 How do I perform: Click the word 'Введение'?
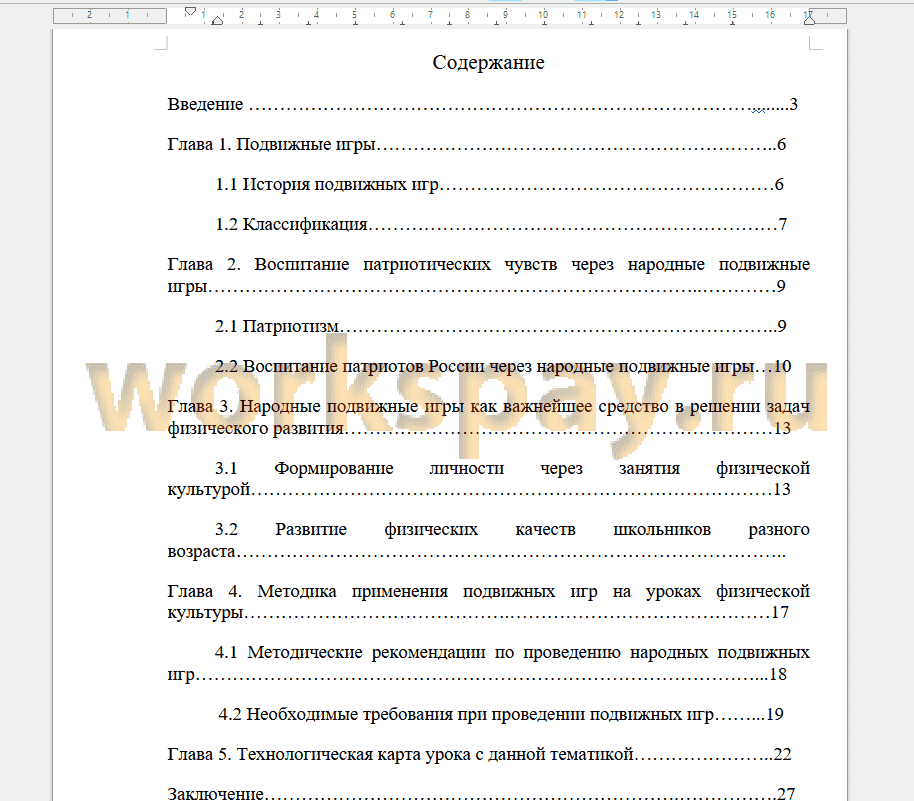tap(205, 104)
